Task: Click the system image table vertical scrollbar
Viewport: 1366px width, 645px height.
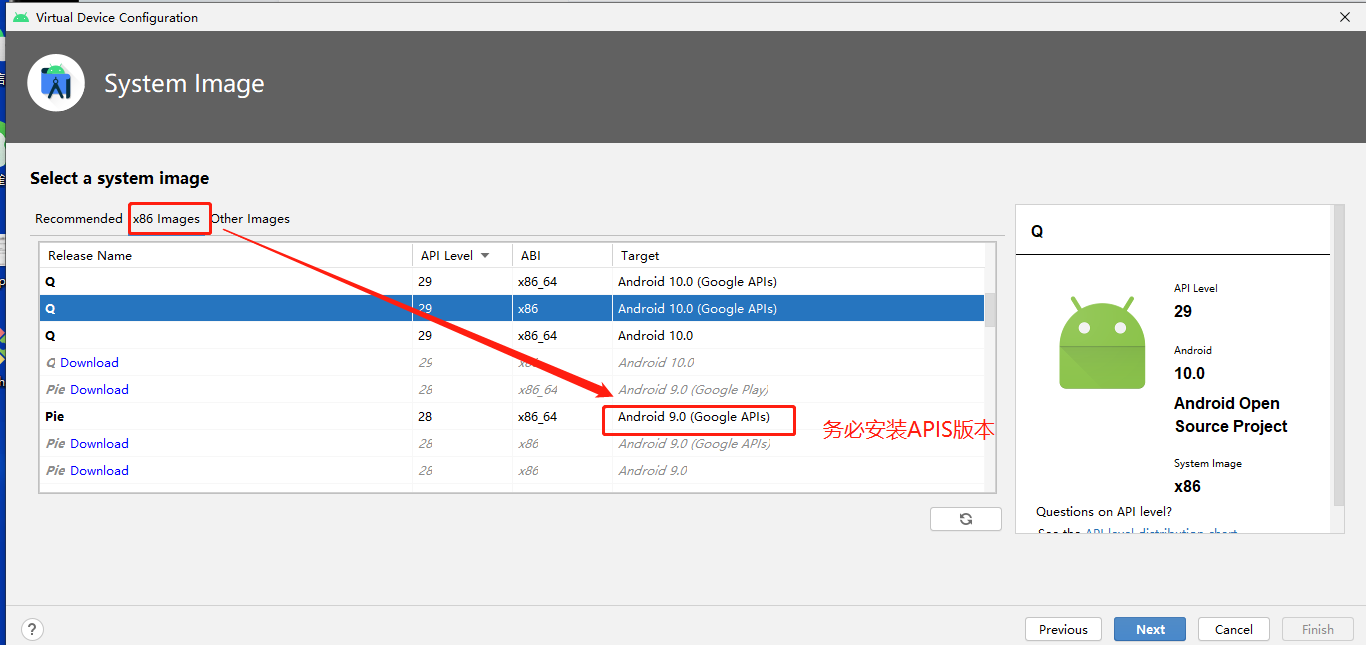Action: click(990, 310)
